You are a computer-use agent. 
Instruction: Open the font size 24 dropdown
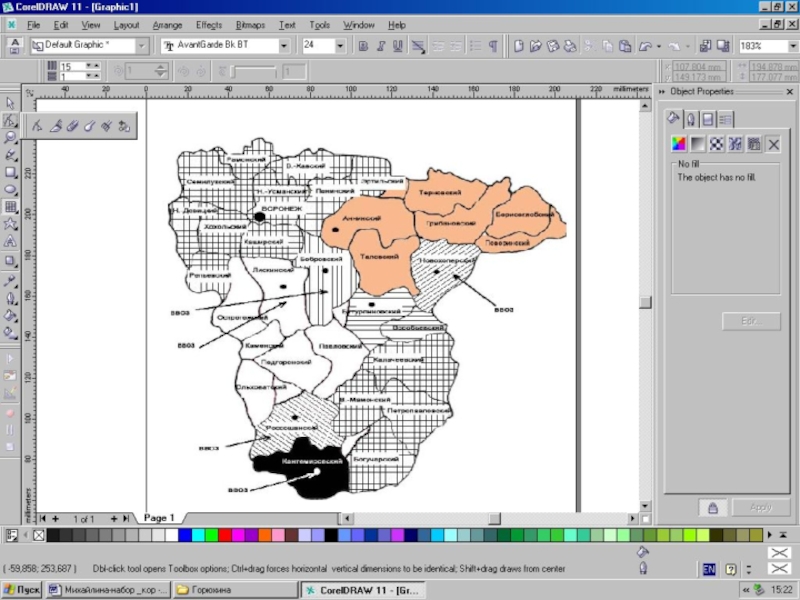(x=340, y=46)
